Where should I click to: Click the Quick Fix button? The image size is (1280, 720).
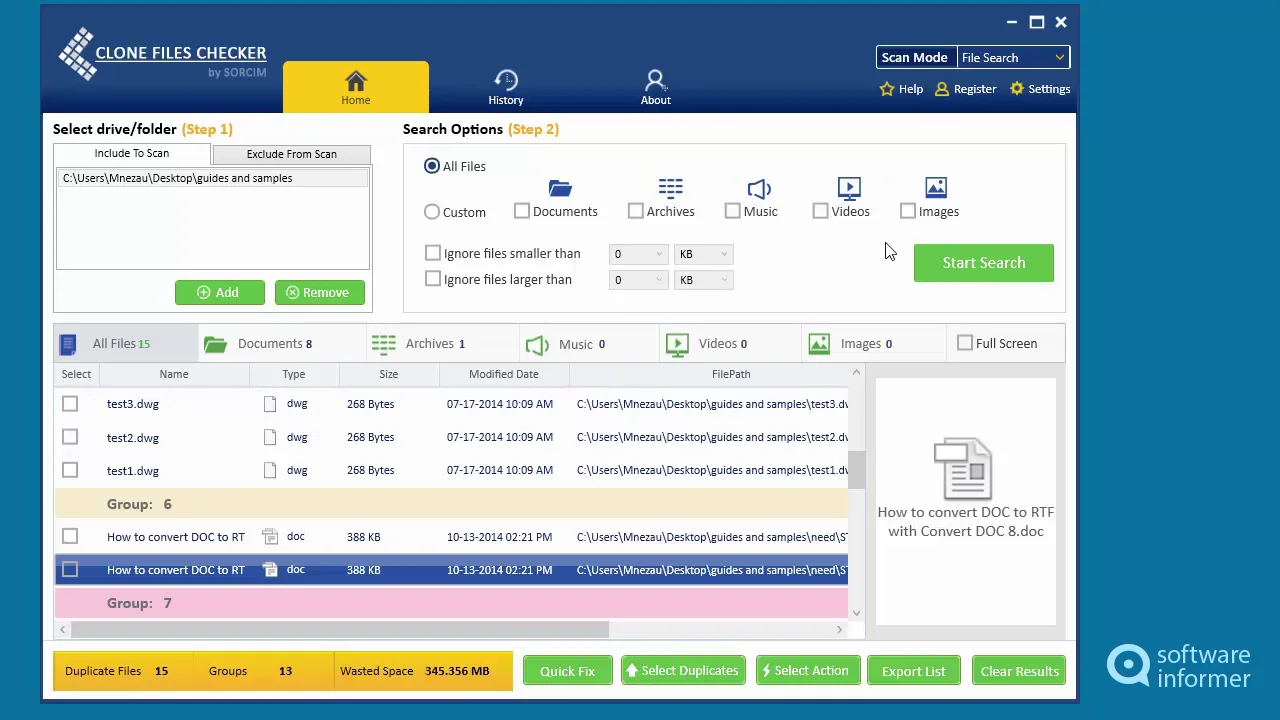pyautogui.click(x=567, y=671)
